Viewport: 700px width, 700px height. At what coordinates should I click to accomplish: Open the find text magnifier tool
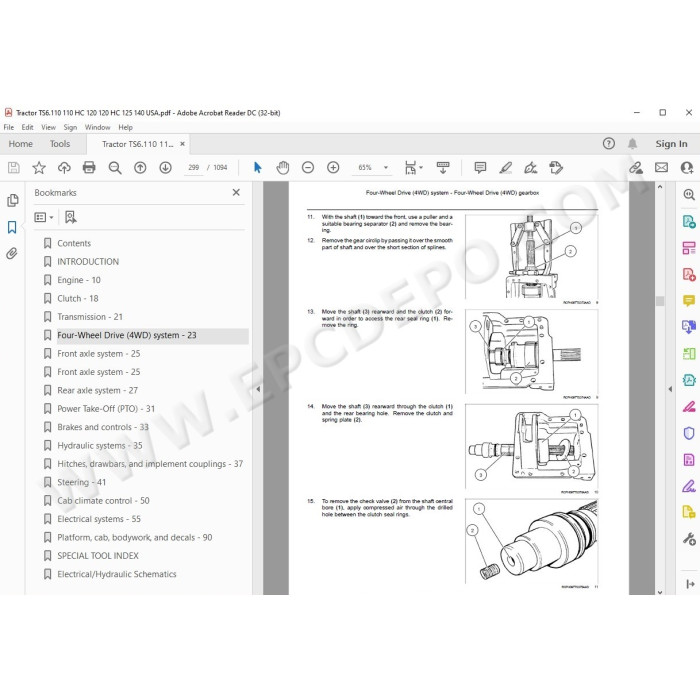click(115, 168)
